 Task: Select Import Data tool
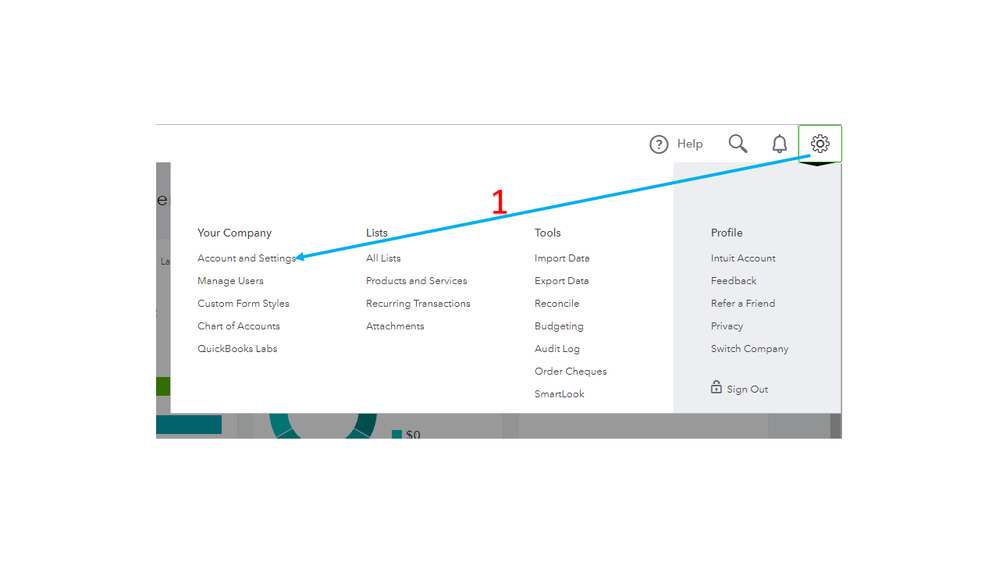pyautogui.click(x=561, y=258)
